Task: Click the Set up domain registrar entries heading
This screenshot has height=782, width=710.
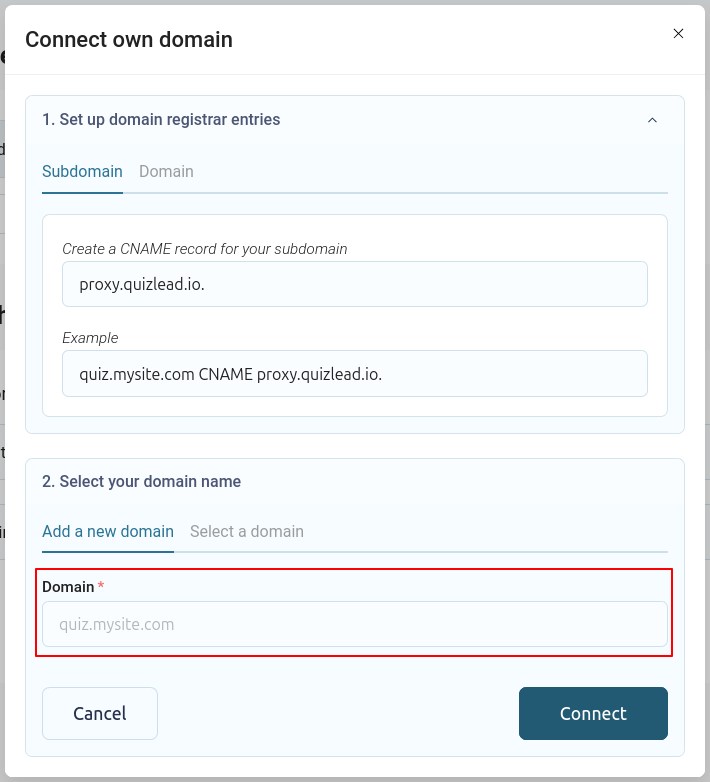Action: pyautogui.click(x=161, y=120)
